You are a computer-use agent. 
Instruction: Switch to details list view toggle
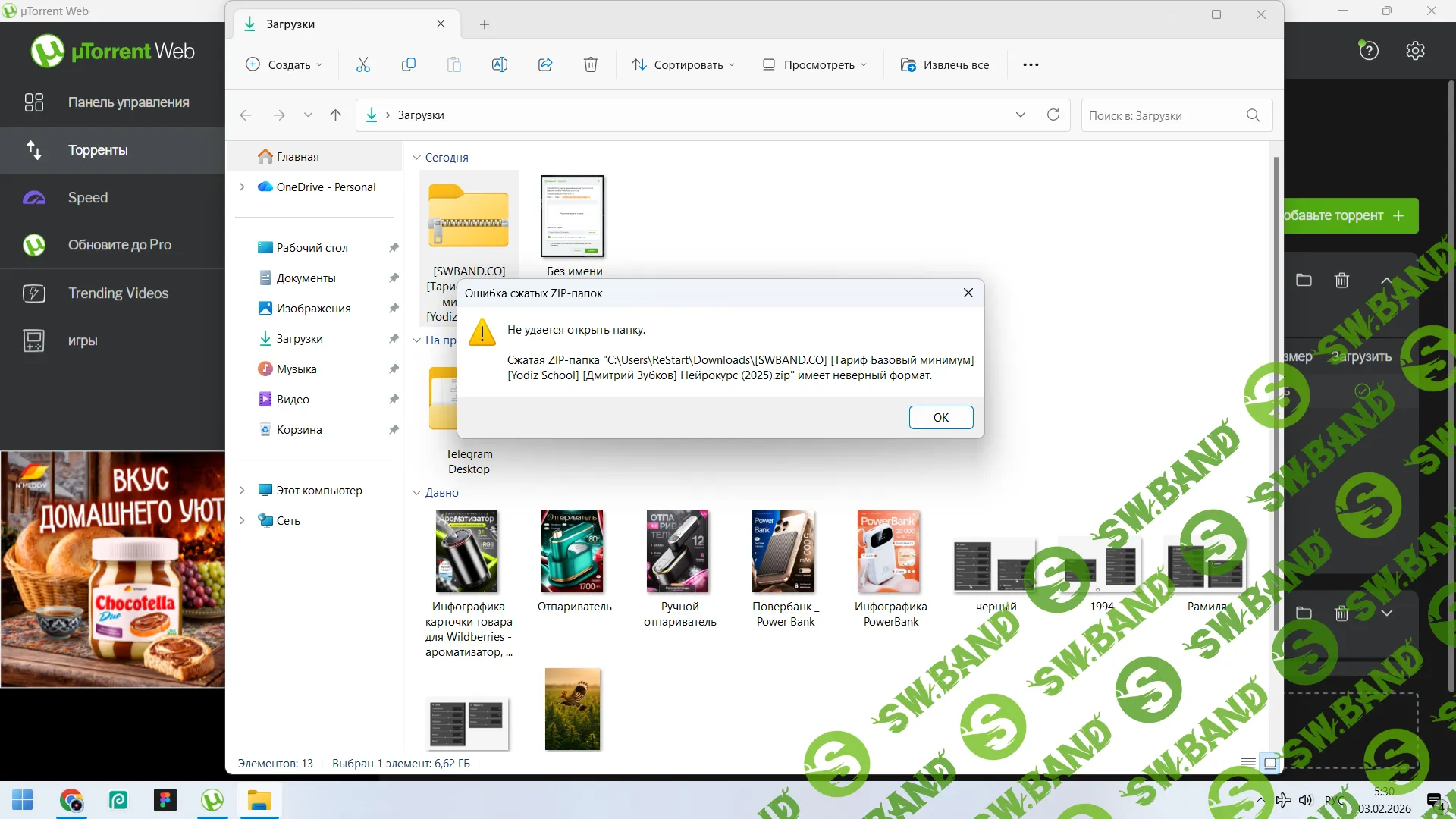1247,763
